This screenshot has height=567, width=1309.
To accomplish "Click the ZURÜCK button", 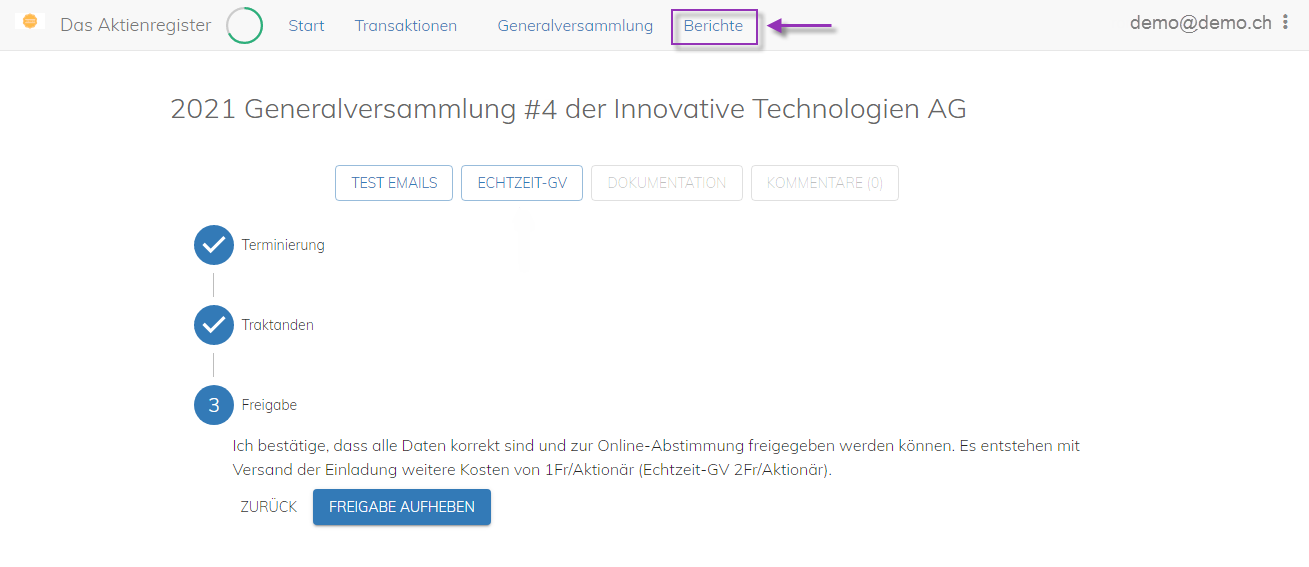I will click(x=269, y=507).
